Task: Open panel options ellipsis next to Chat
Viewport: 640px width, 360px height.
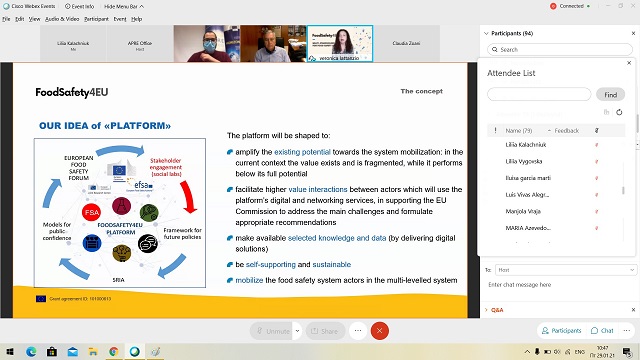Action: [x=627, y=331]
